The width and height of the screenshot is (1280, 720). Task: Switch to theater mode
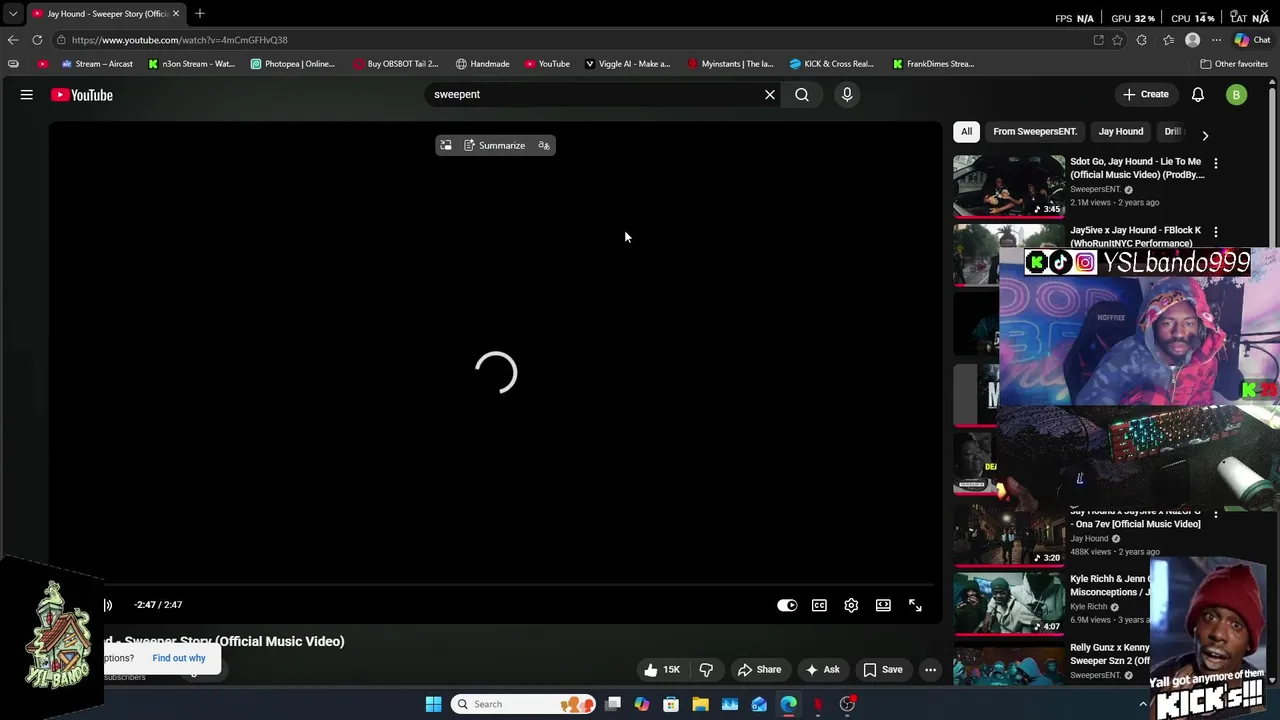tap(883, 605)
